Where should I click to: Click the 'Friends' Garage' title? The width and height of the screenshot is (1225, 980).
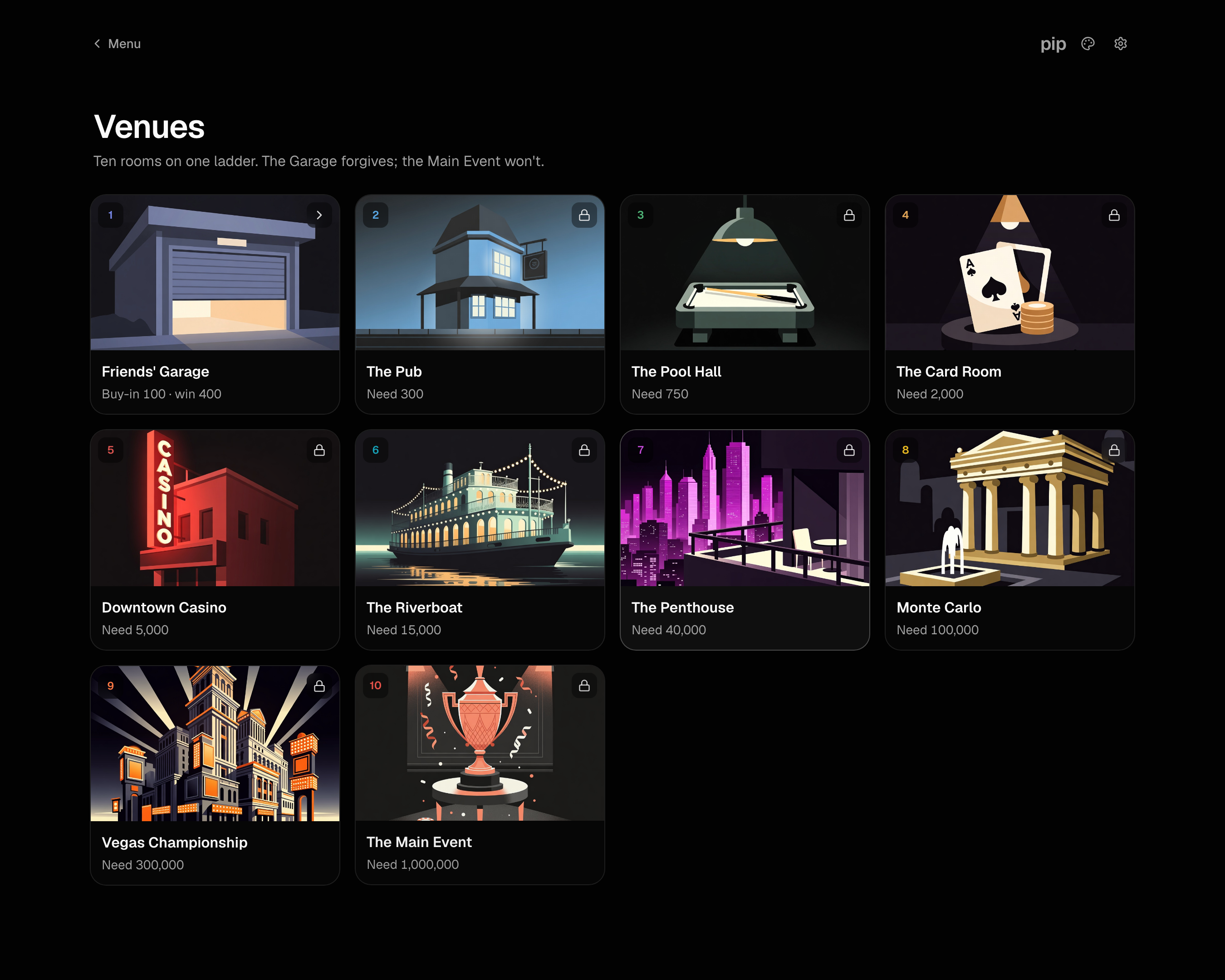156,372
